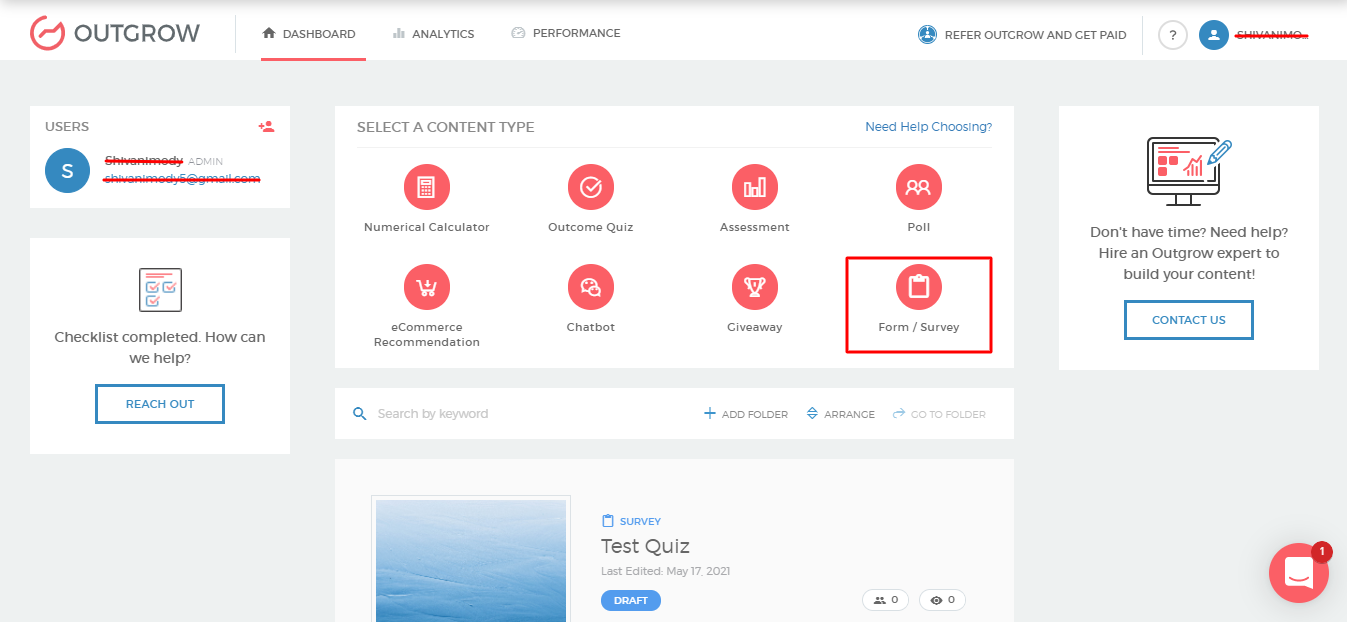Click the ADMIN role label

point(205,161)
